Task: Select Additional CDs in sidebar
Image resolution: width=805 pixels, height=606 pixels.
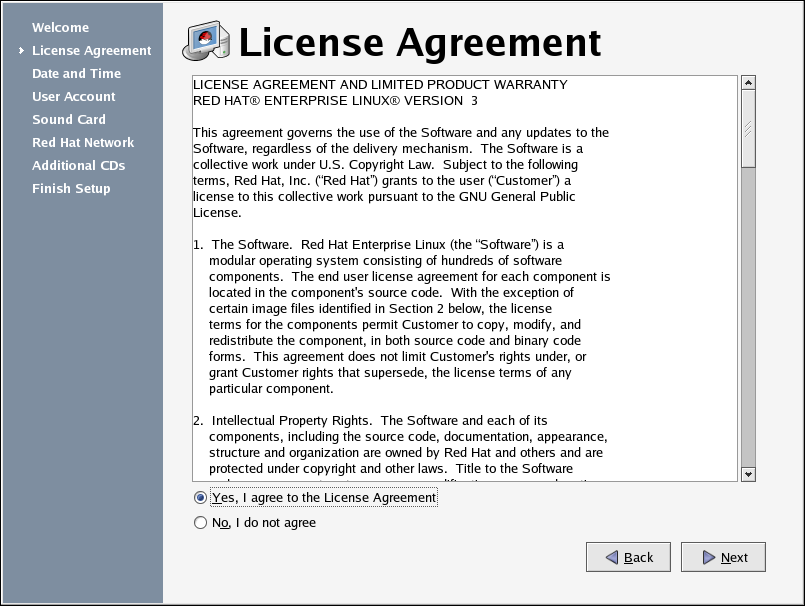Action: coord(78,166)
